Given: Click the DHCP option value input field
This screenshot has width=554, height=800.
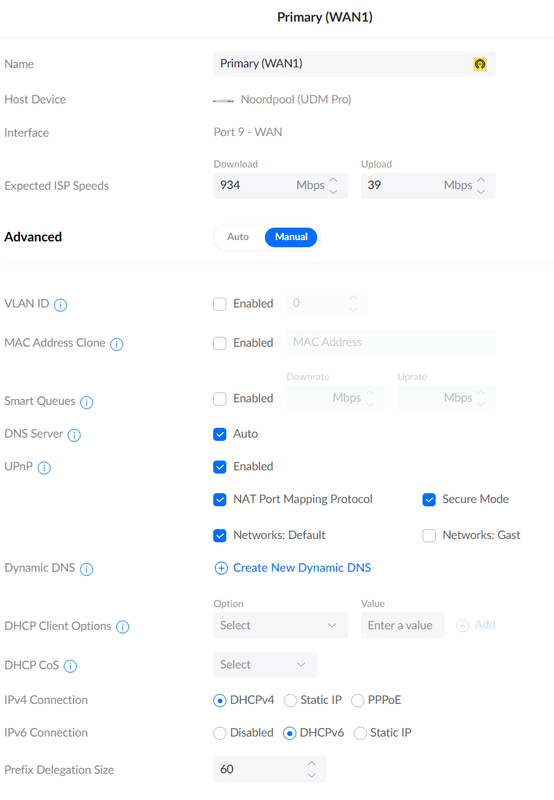Looking at the screenshot, I should tap(403, 626).
